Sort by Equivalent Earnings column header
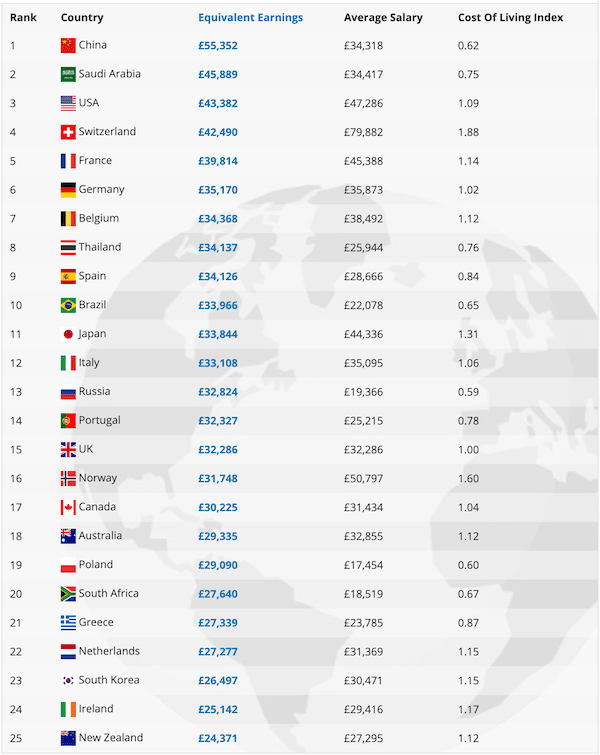 (x=250, y=18)
